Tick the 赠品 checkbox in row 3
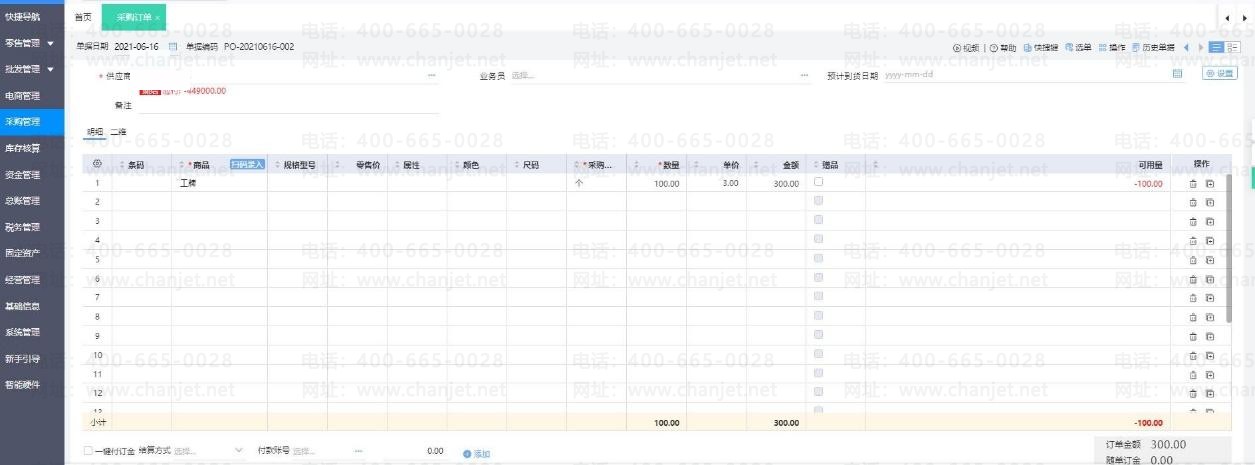The width and height of the screenshot is (1255, 465). click(x=819, y=220)
